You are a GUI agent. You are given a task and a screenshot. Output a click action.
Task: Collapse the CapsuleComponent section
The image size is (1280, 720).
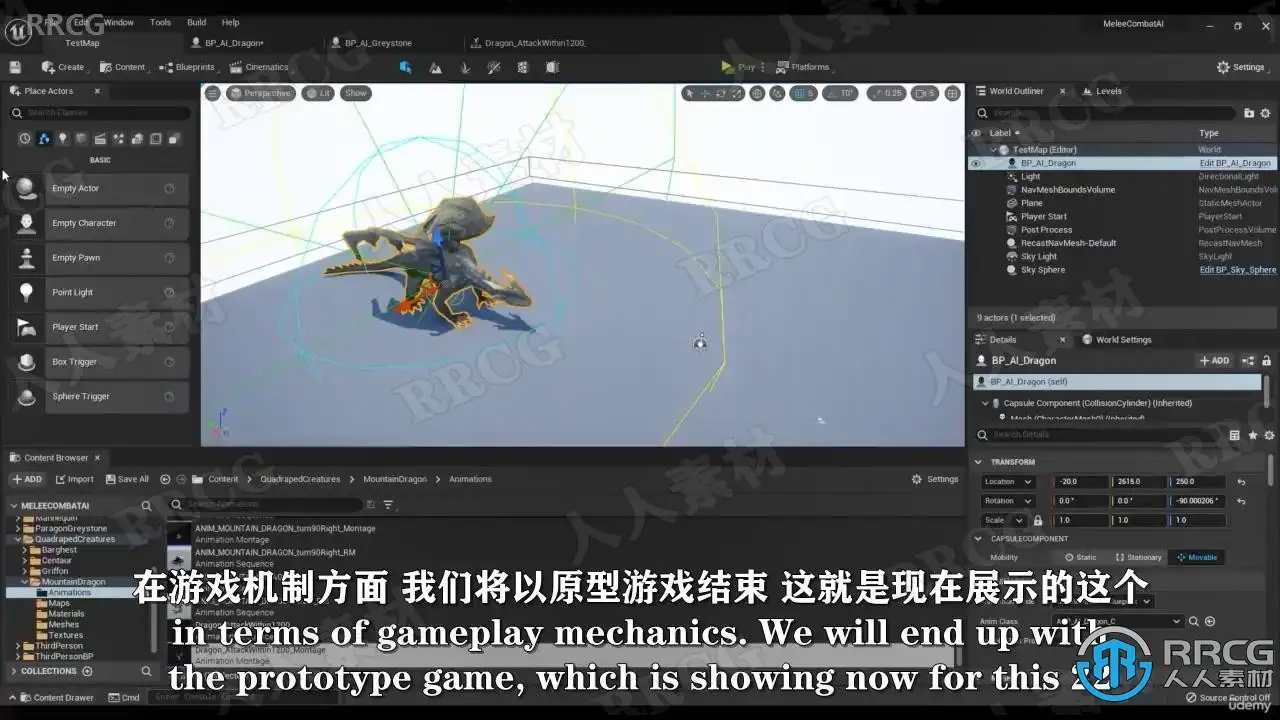click(978, 539)
